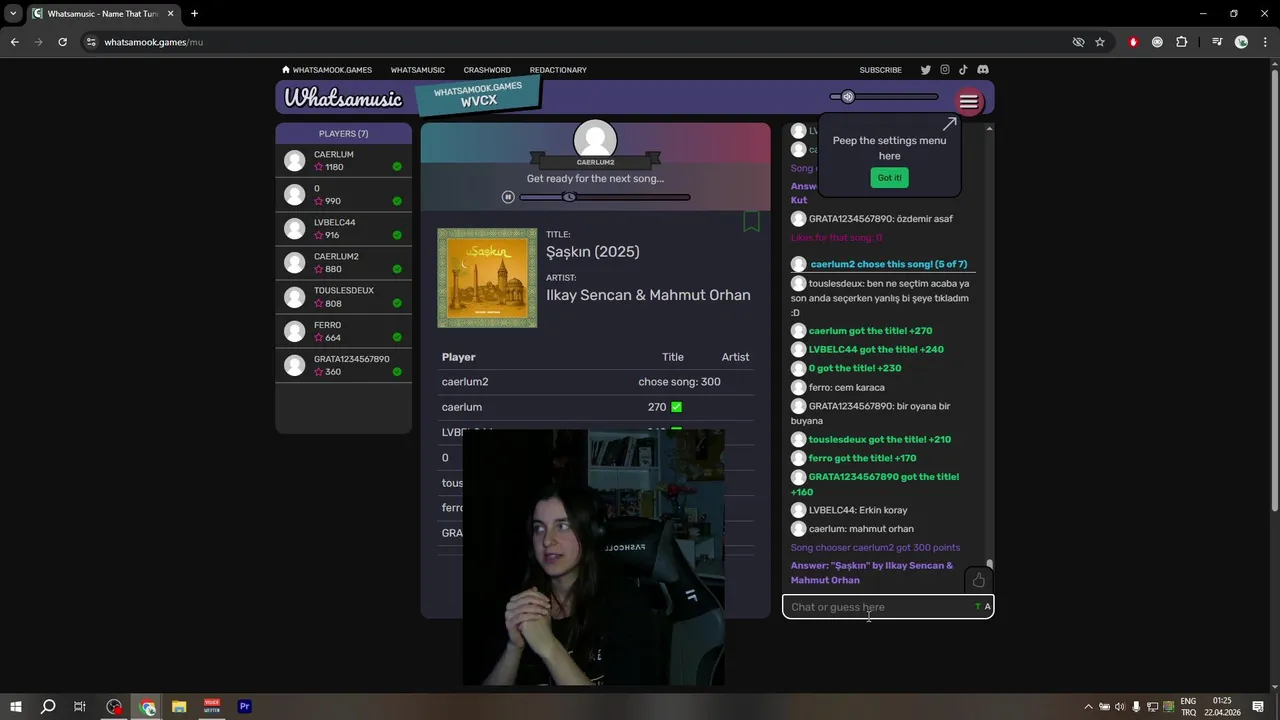Open Windows taskbar search
Viewport: 1280px width, 720px height.
(x=48, y=707)
